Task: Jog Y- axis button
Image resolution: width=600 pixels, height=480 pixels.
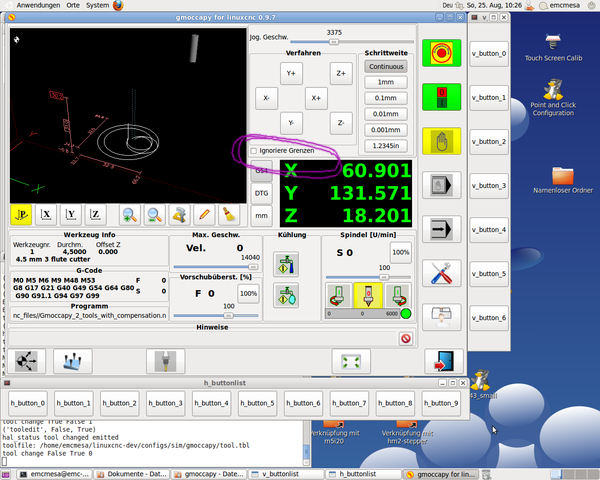Action: [x=291, y=123]
